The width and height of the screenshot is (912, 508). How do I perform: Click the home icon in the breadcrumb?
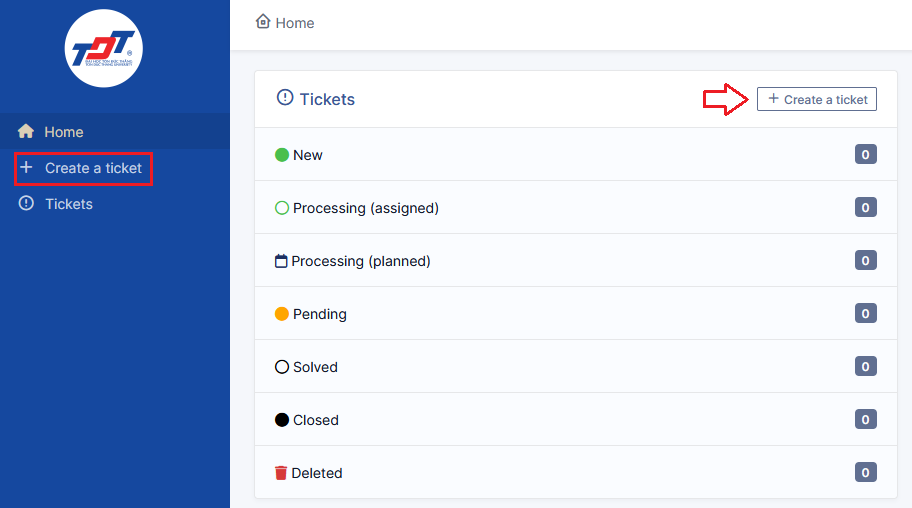click(263, 22)
